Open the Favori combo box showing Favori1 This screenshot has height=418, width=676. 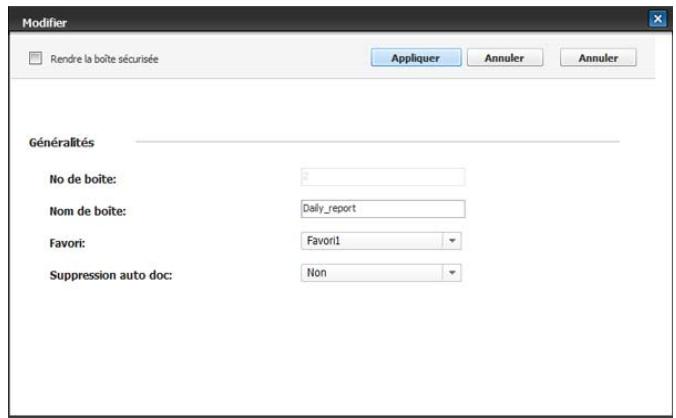[368, 241]
